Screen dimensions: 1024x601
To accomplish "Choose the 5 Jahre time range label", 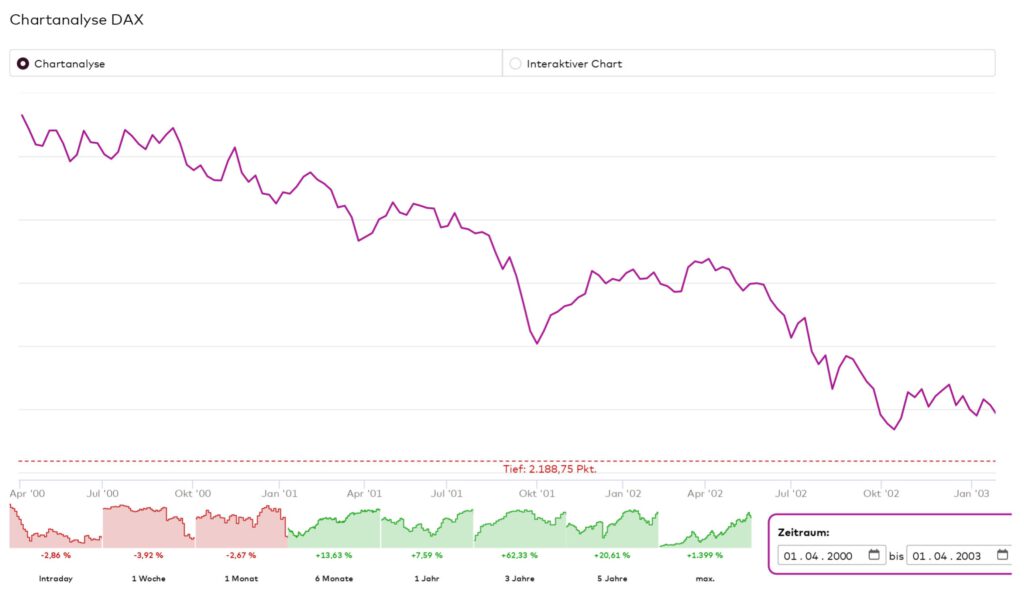I will 612,579.
